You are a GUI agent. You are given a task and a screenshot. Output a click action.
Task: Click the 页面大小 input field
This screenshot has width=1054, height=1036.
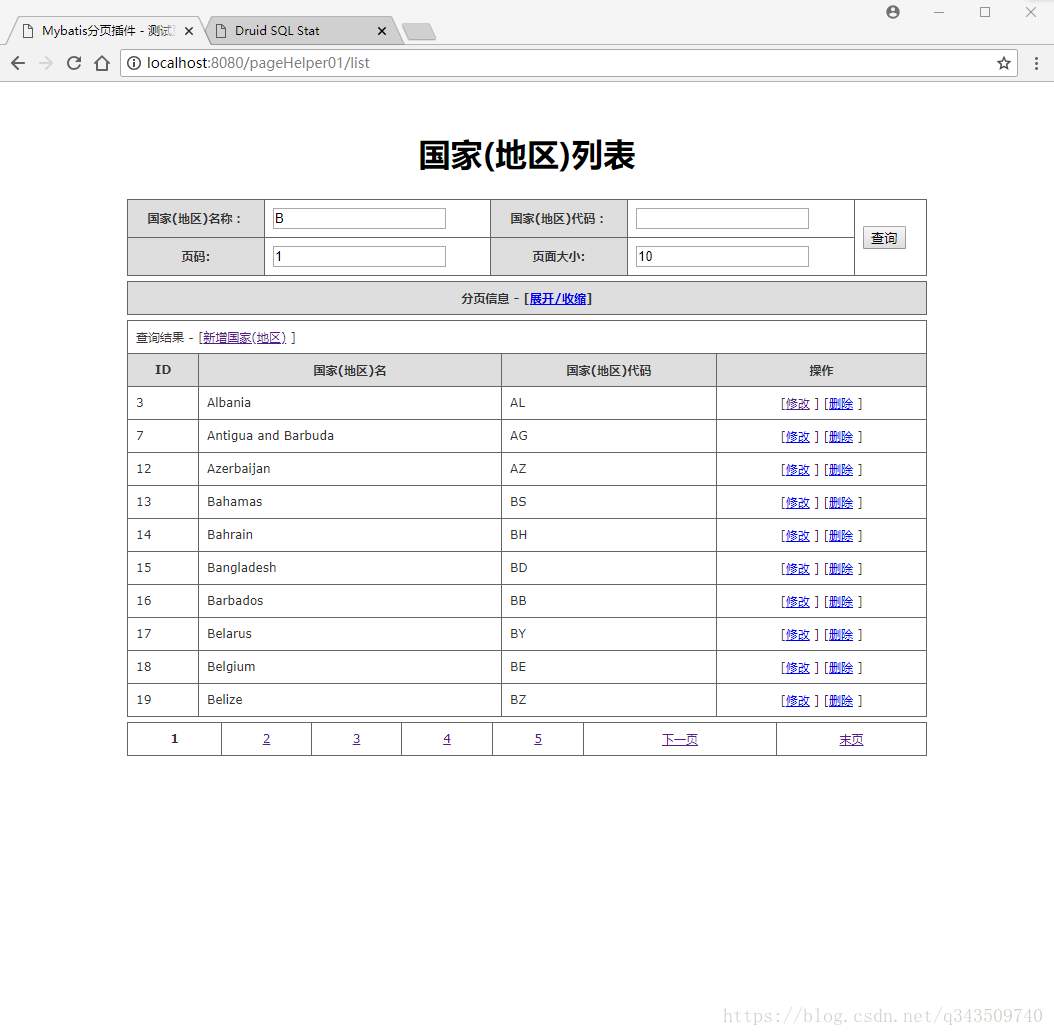pyautogui.click(x=722, y=256)
